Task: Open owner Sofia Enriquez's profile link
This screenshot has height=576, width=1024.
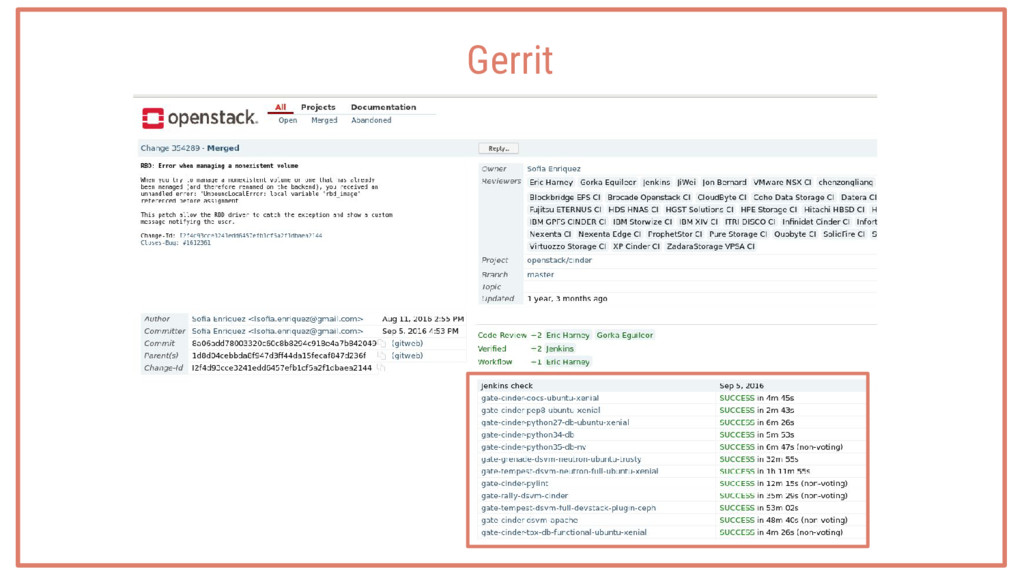Action: [554, 168]
